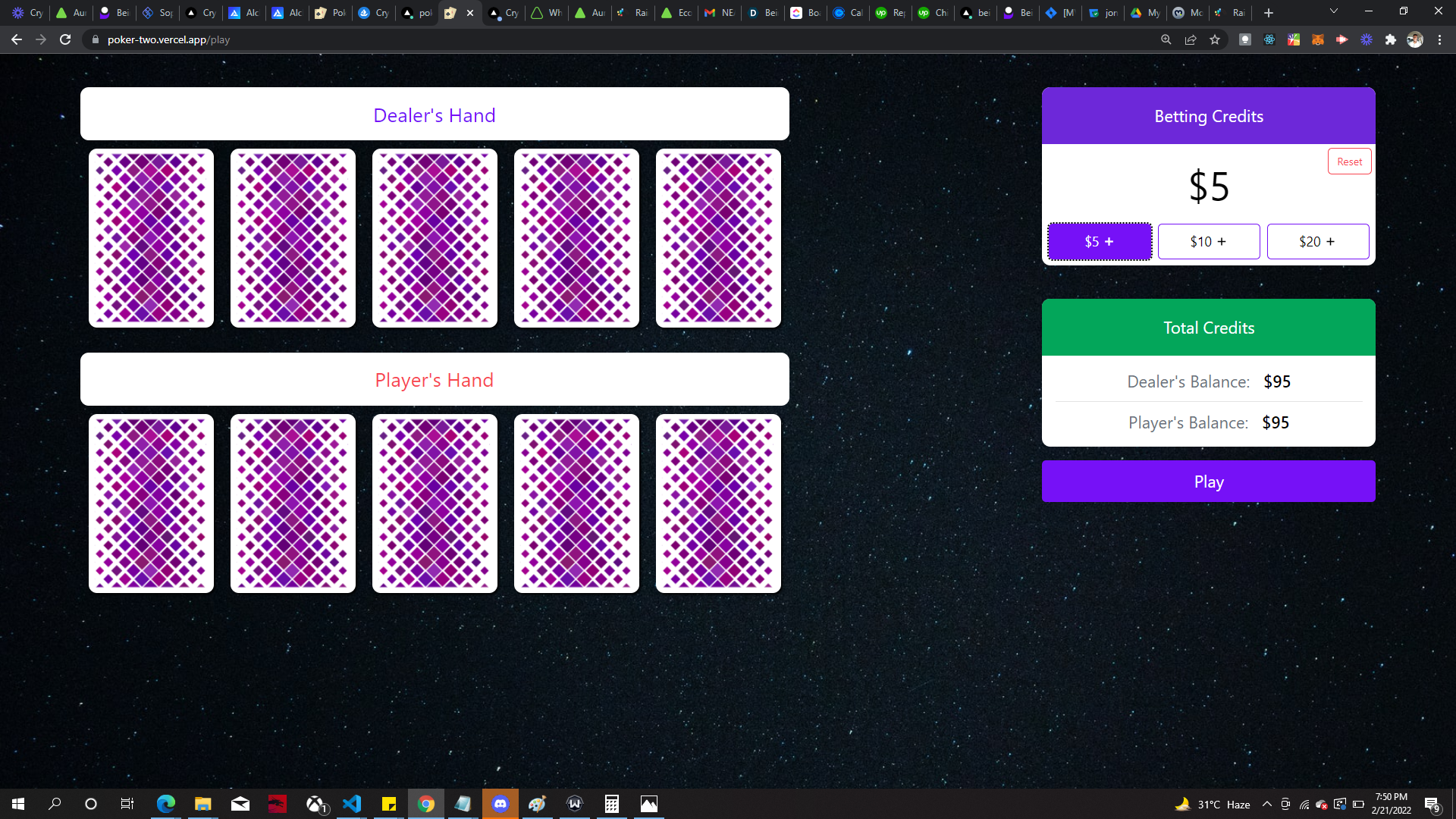The width and height of the screenshot is (1456, 819).
Task: Select the $5 + bet option
Action: pos(1100,241)
